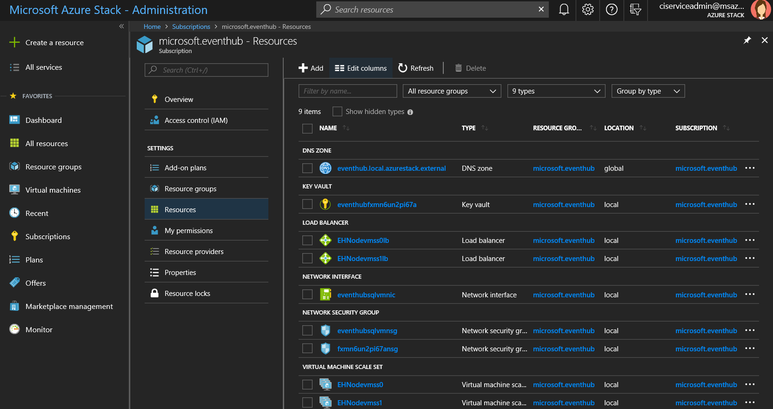Viewport: 773px width, 409px height.
Task: Click the eventhubsqlvmnsg shield icon
Action: [x=325, y=331]
